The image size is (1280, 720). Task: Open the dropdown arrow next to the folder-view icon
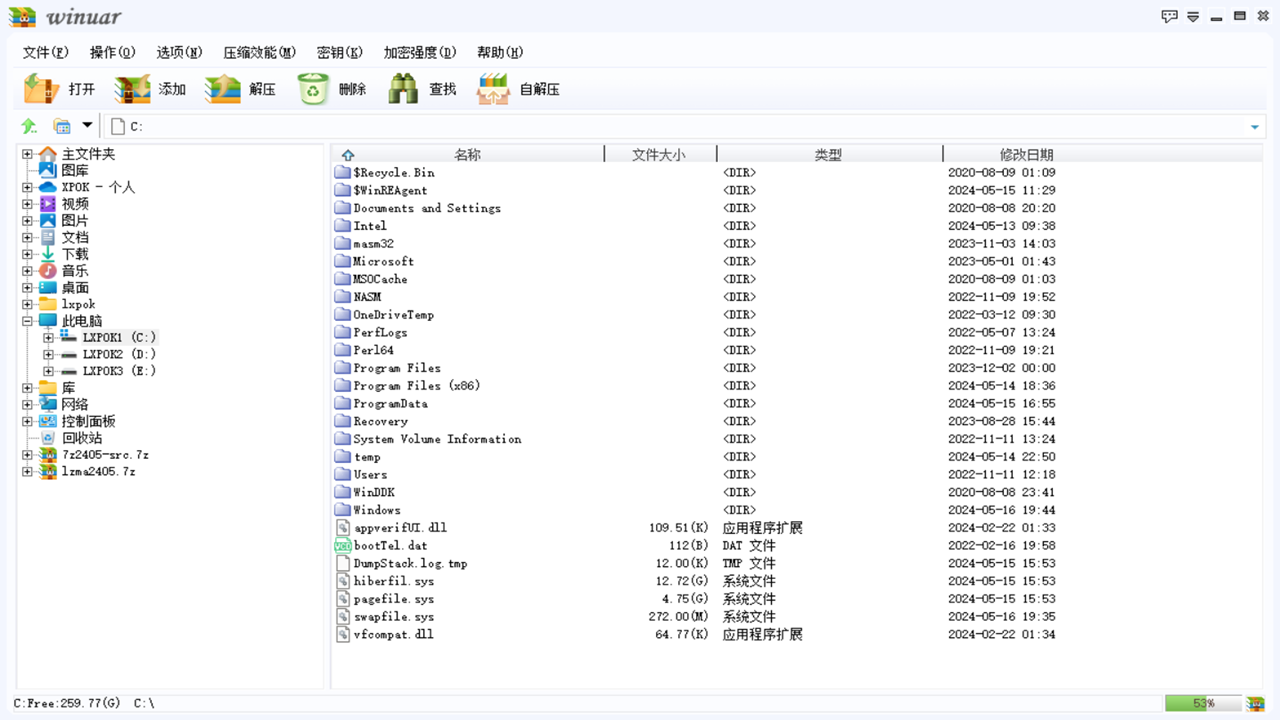click(85, 125)
